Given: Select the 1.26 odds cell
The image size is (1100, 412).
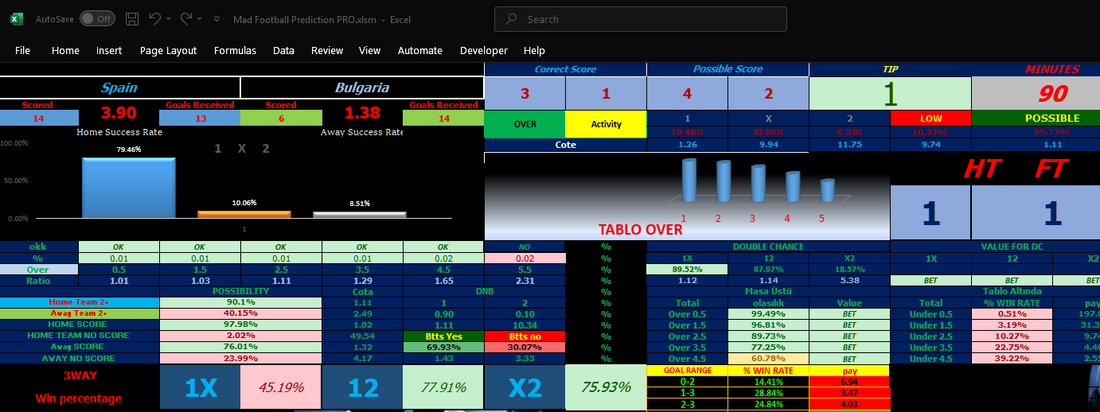Looking at the screenshot, I should (687, 145).
